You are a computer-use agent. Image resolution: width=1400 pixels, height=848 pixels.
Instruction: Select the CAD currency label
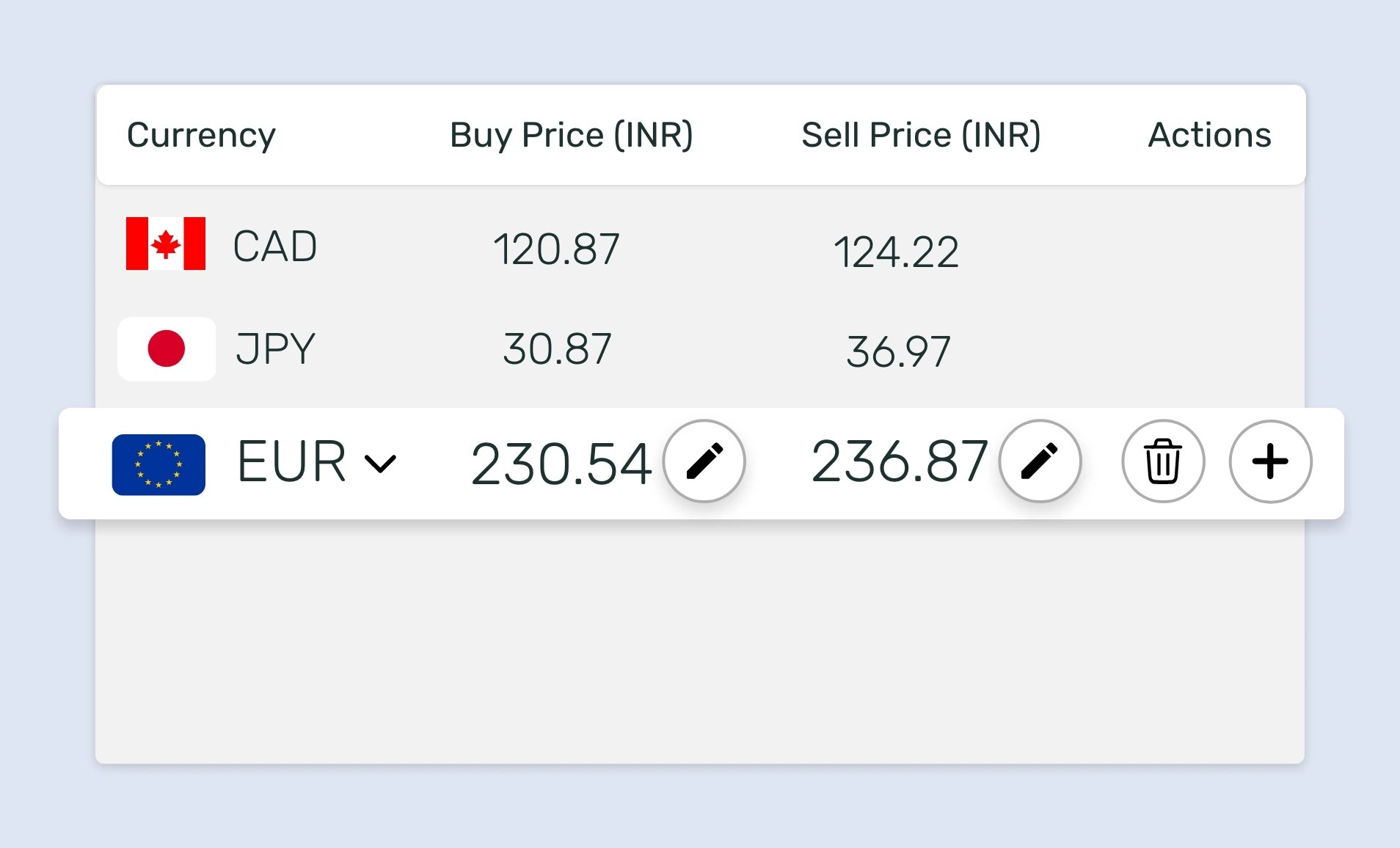click(276, 245)
